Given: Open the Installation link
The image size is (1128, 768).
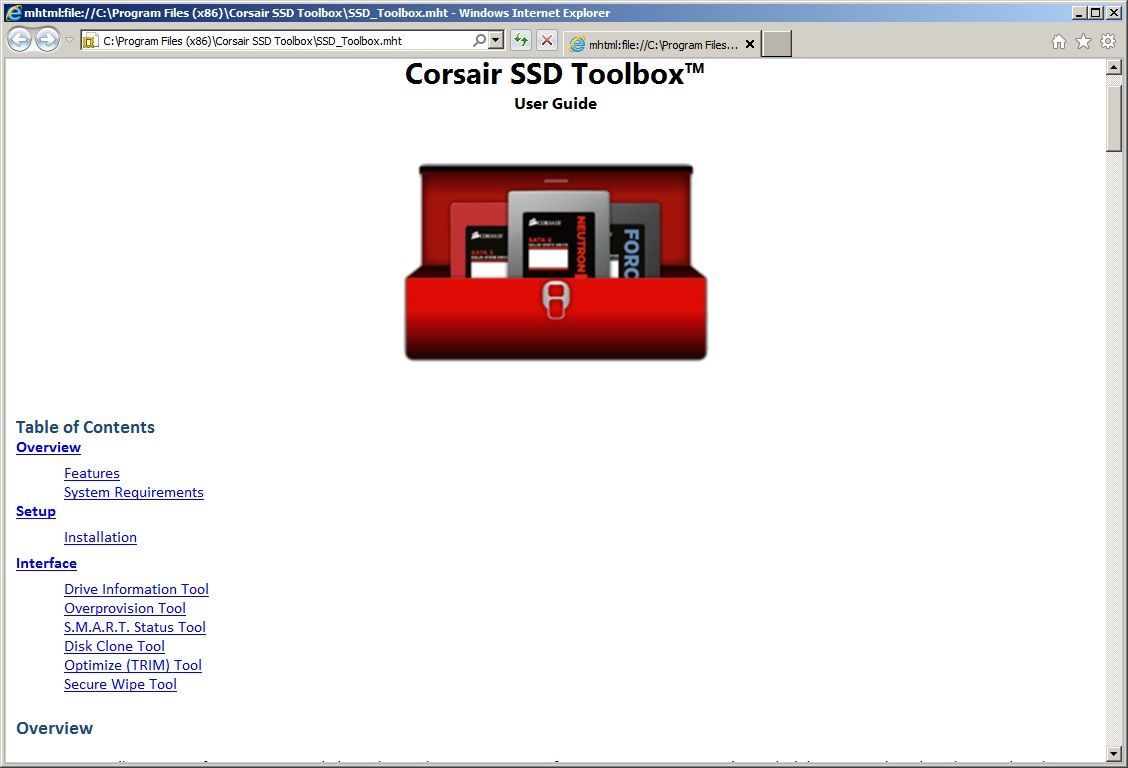Looking at the screenshot, I should pyautogui.click(x=100, y=537).
